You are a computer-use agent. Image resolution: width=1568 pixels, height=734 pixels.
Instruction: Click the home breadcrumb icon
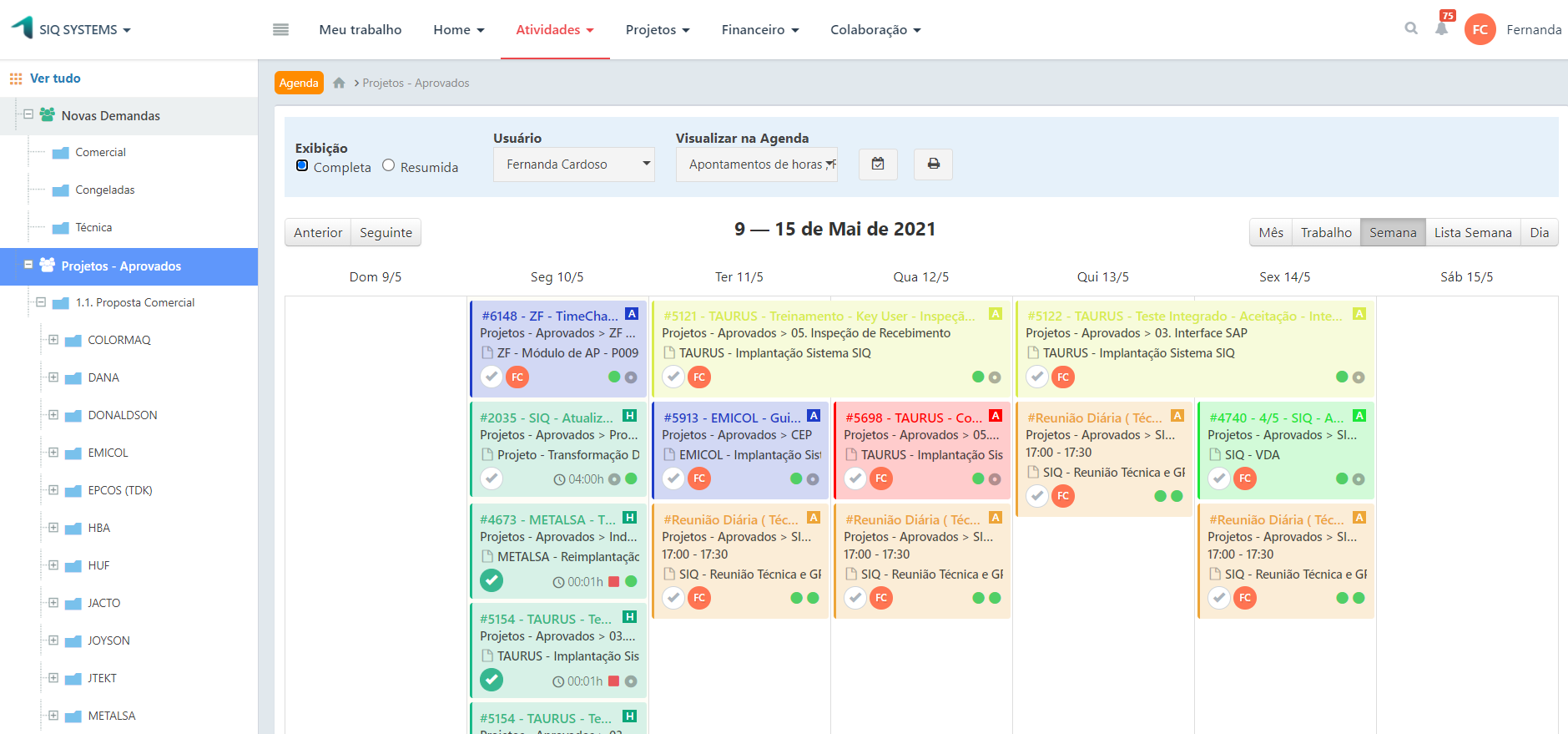[339, 83]
